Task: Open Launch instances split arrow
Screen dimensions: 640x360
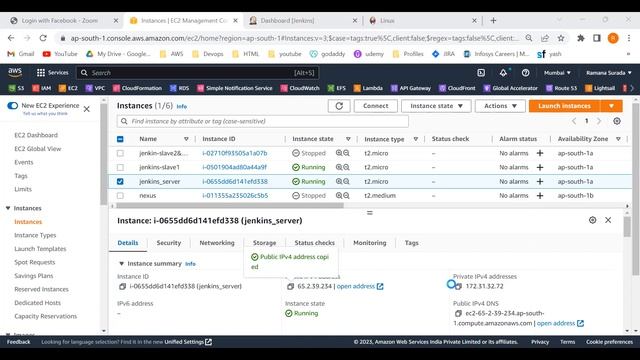Action: tap(611, 106)
